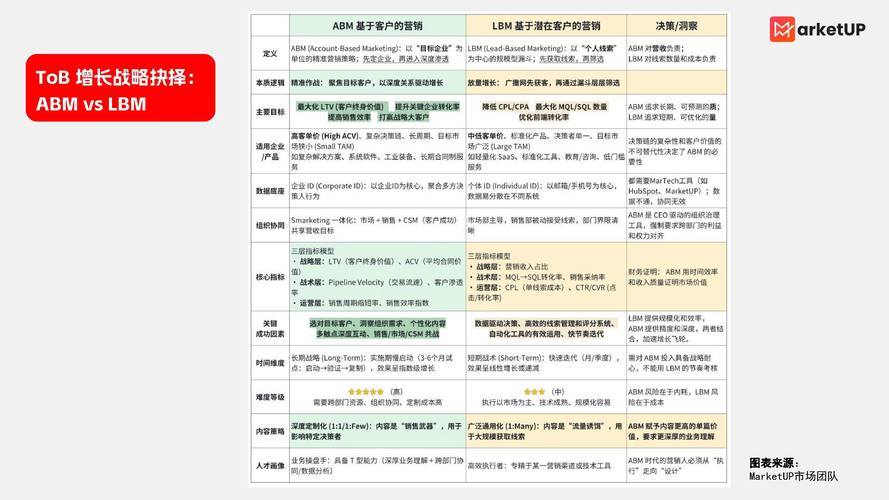The height and width of the screenshot is (500, 889).
Task: Click the 'ABM 赋予内容更高的单篇价值' cell
Action: (676, 431)
